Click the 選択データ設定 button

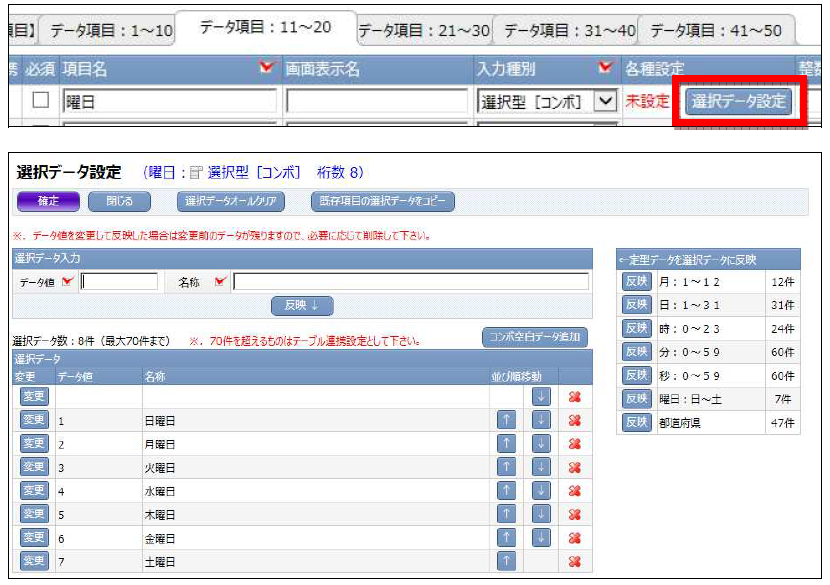[739, 101]
